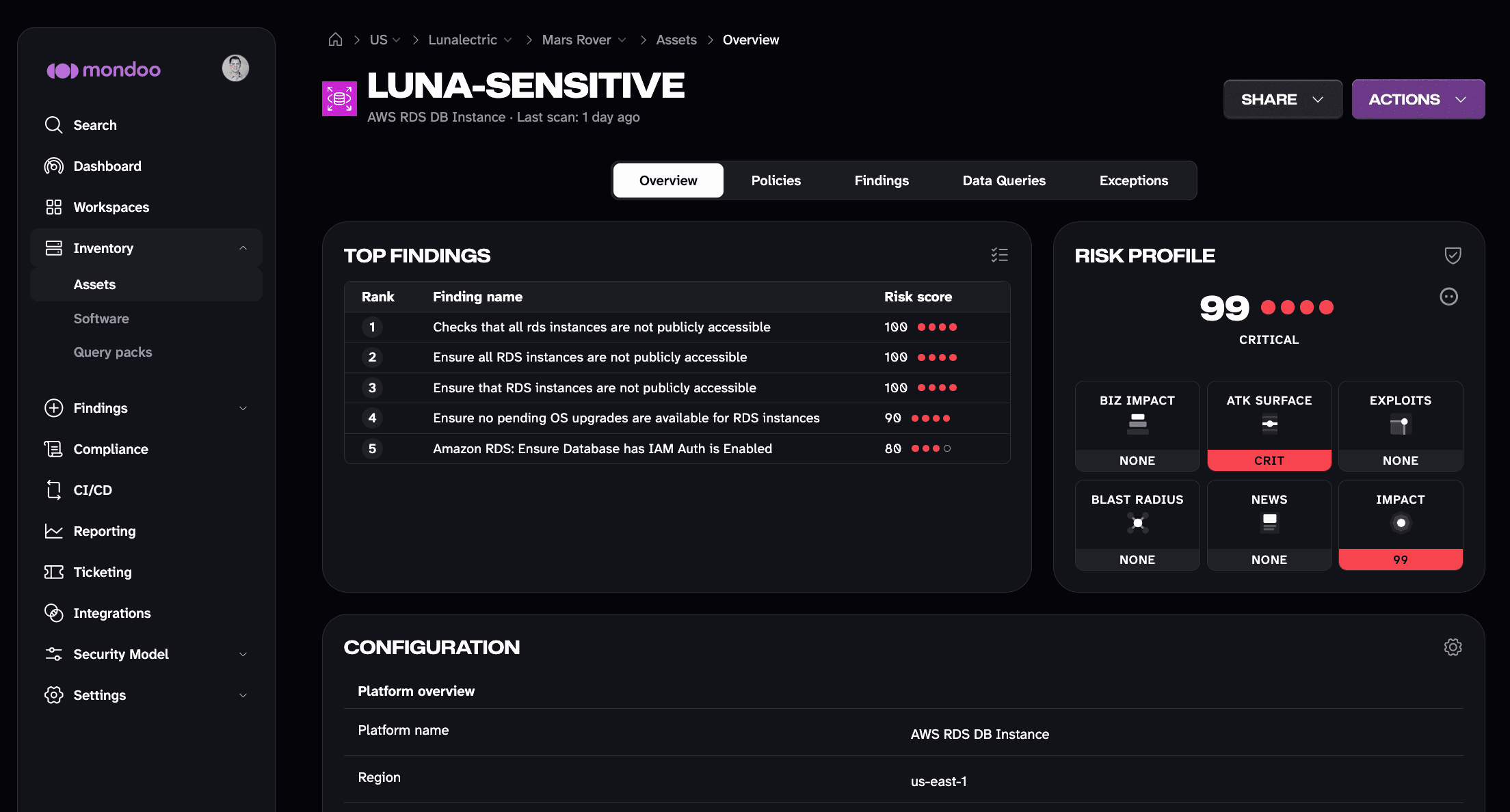Click the LUNA-SENSITIVE RDS asset icon

click(x=339, y=99)
